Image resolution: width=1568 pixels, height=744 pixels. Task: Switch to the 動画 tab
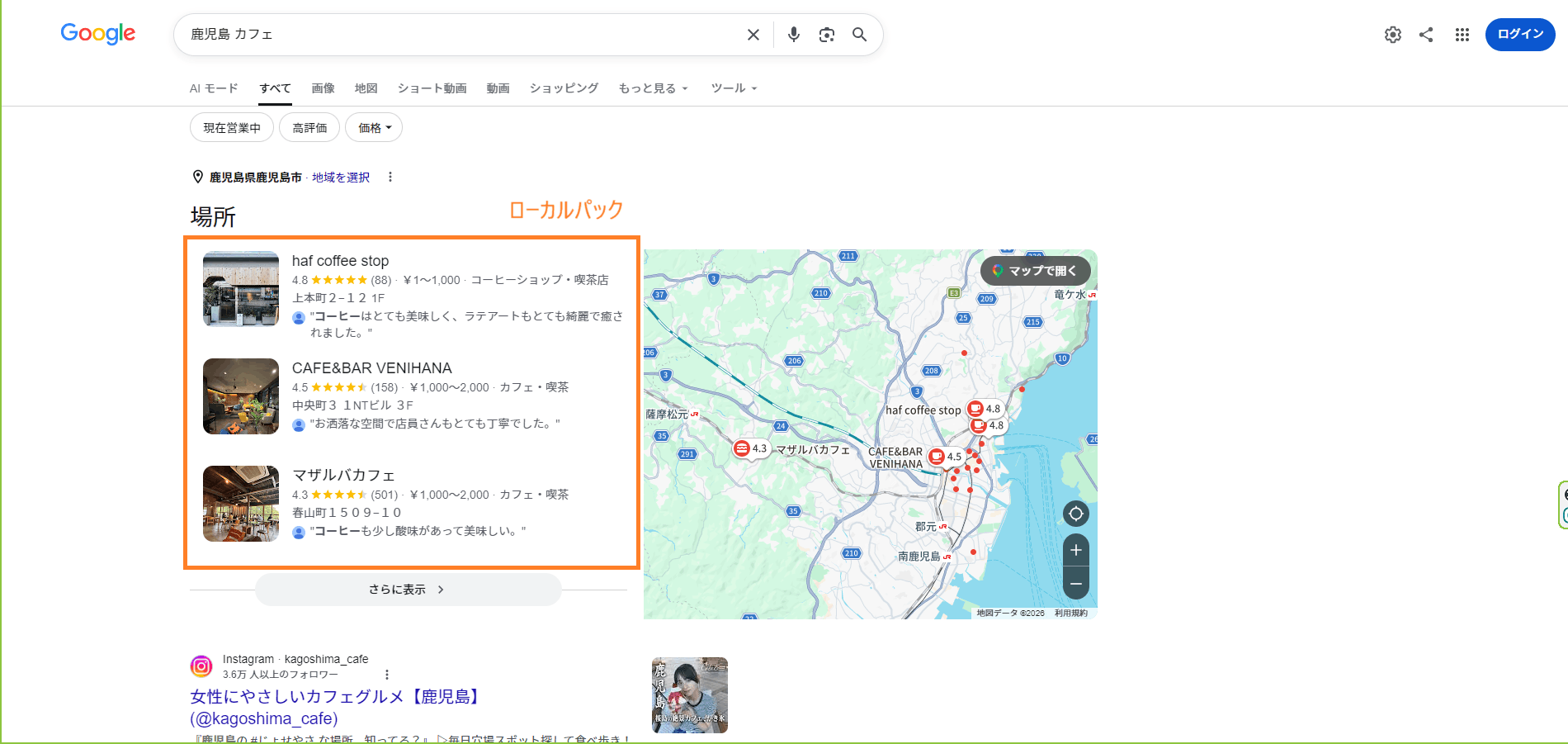point(498,88)
